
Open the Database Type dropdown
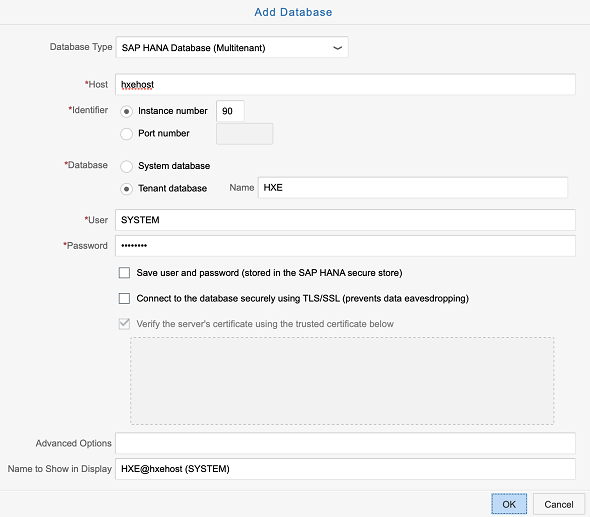point(232,47)
